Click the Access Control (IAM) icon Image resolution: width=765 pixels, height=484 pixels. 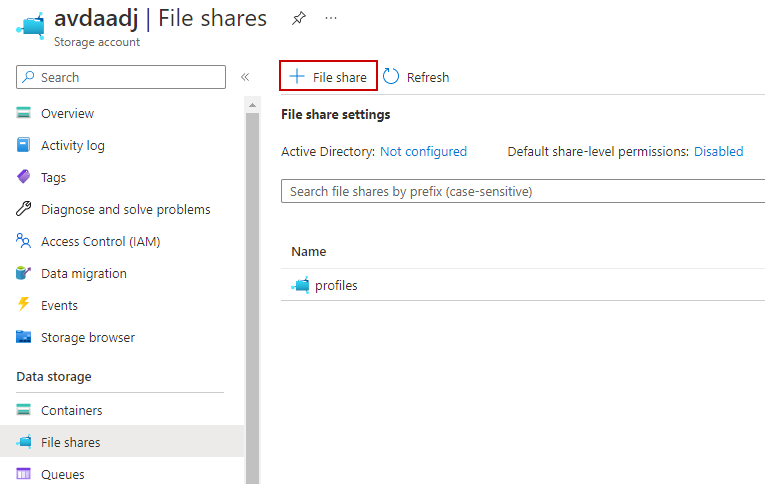(24, 242)
